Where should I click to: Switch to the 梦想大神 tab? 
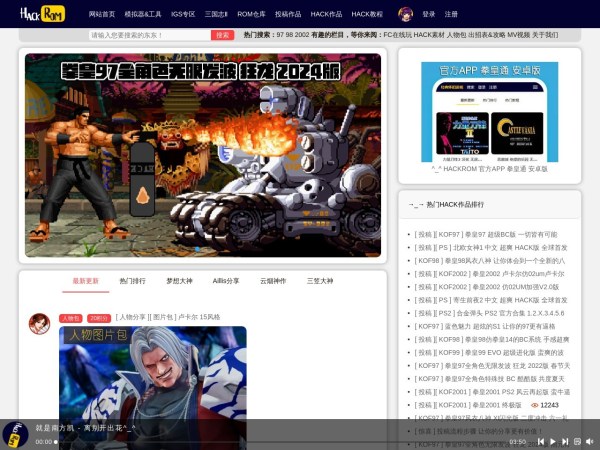pos(179,281)
